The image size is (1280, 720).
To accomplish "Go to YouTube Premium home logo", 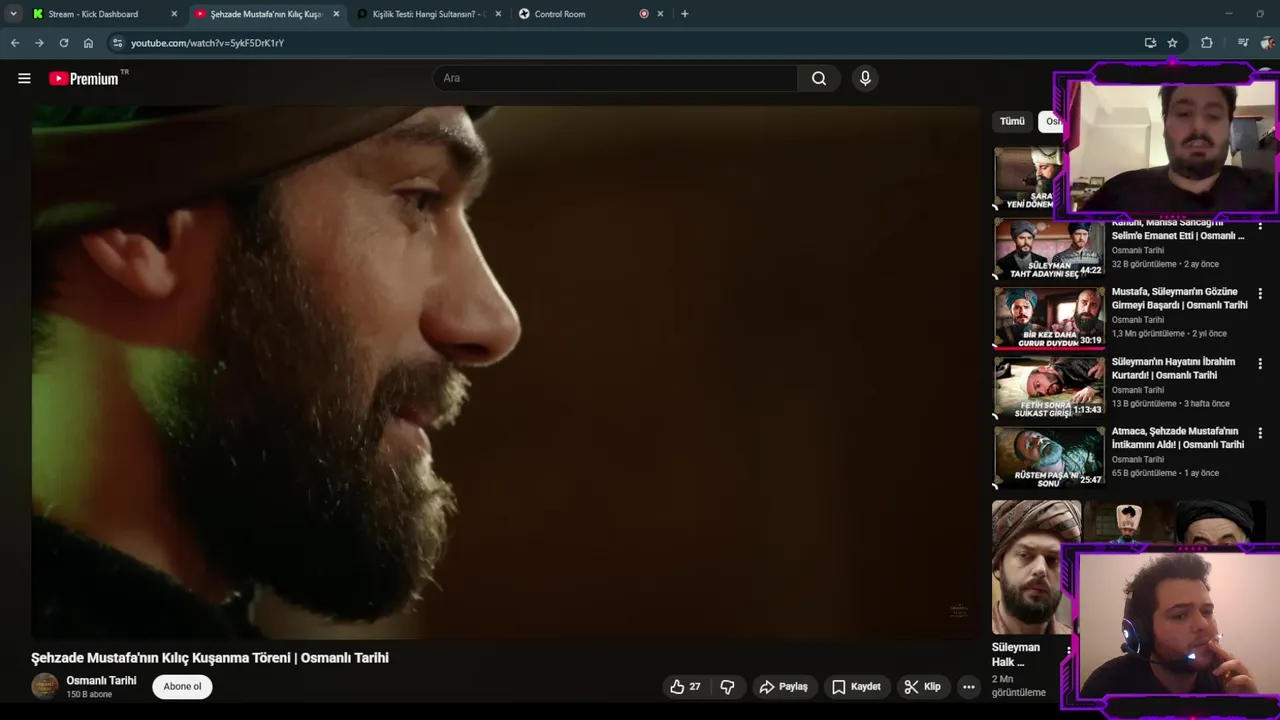I will (84, 78).
